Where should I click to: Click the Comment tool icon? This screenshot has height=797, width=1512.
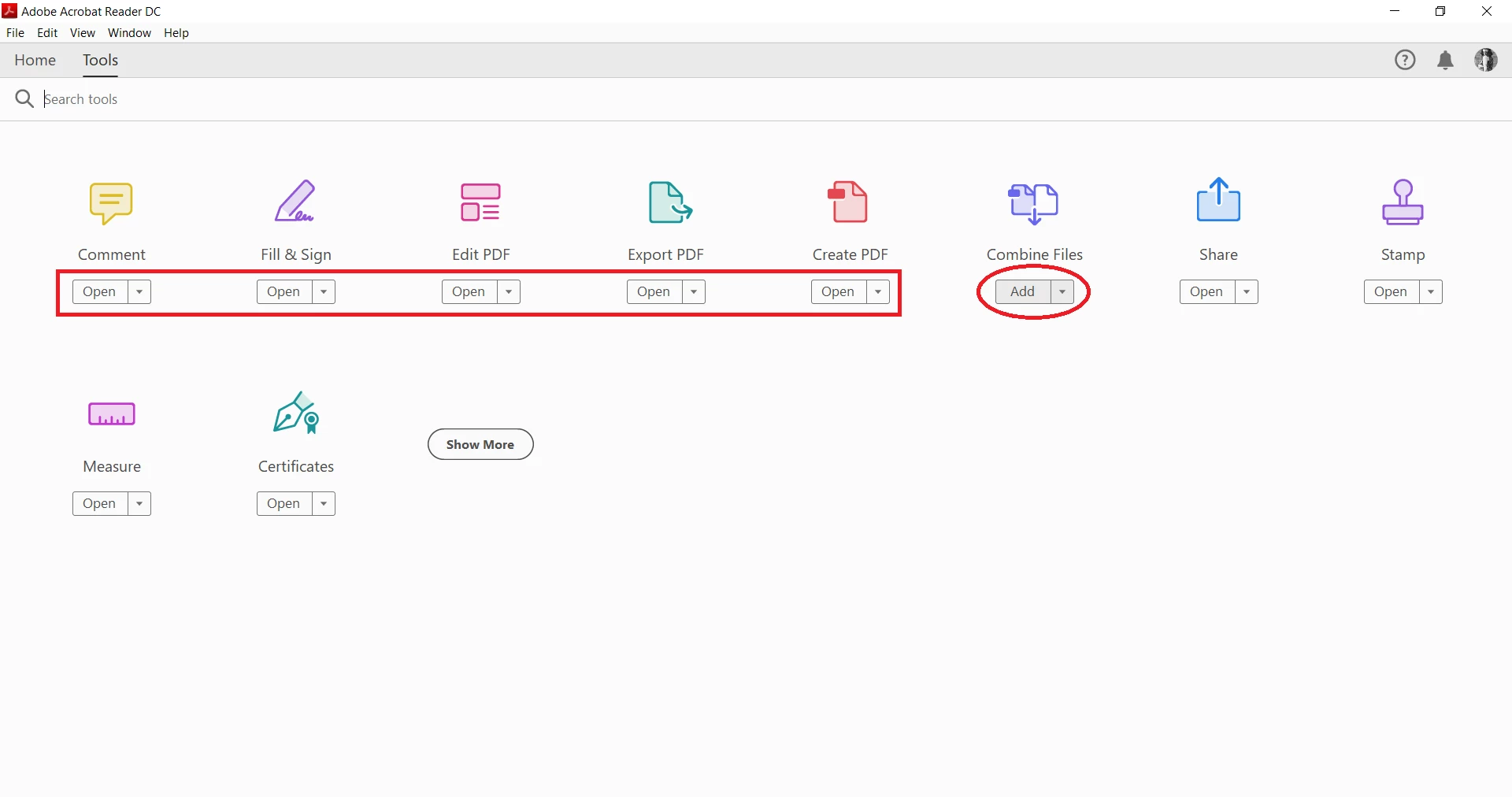click(111, 203)
